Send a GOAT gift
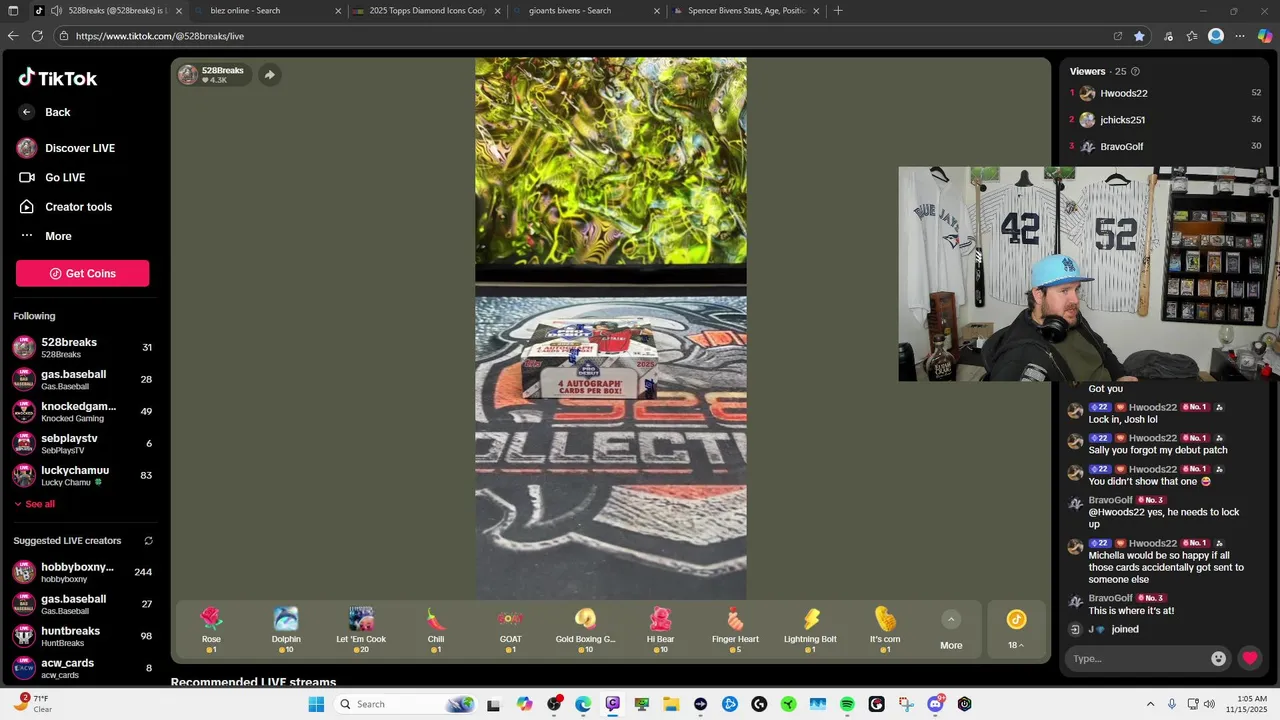 tap(510, 629)
